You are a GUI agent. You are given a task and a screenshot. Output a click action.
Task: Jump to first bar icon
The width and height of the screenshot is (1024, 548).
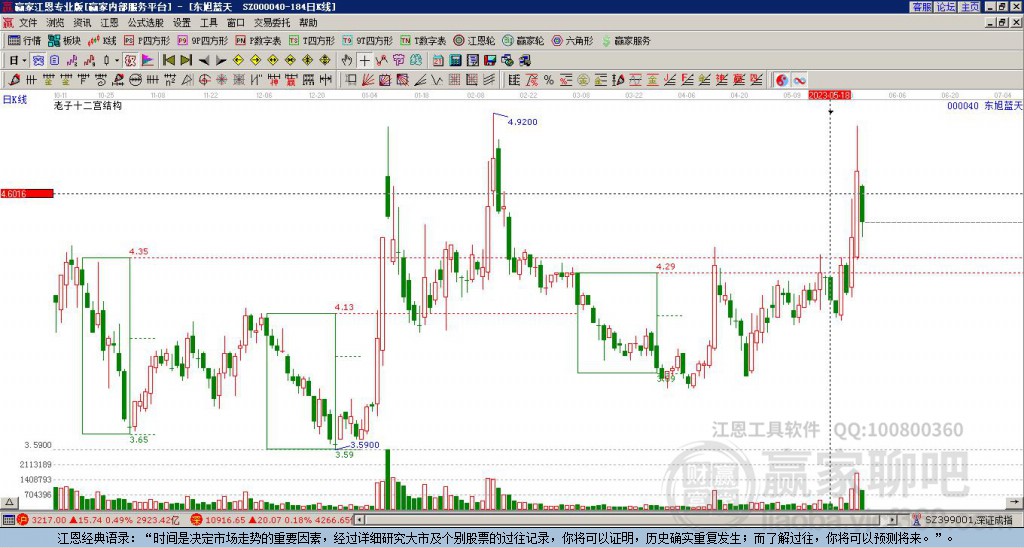click(168, 61)
